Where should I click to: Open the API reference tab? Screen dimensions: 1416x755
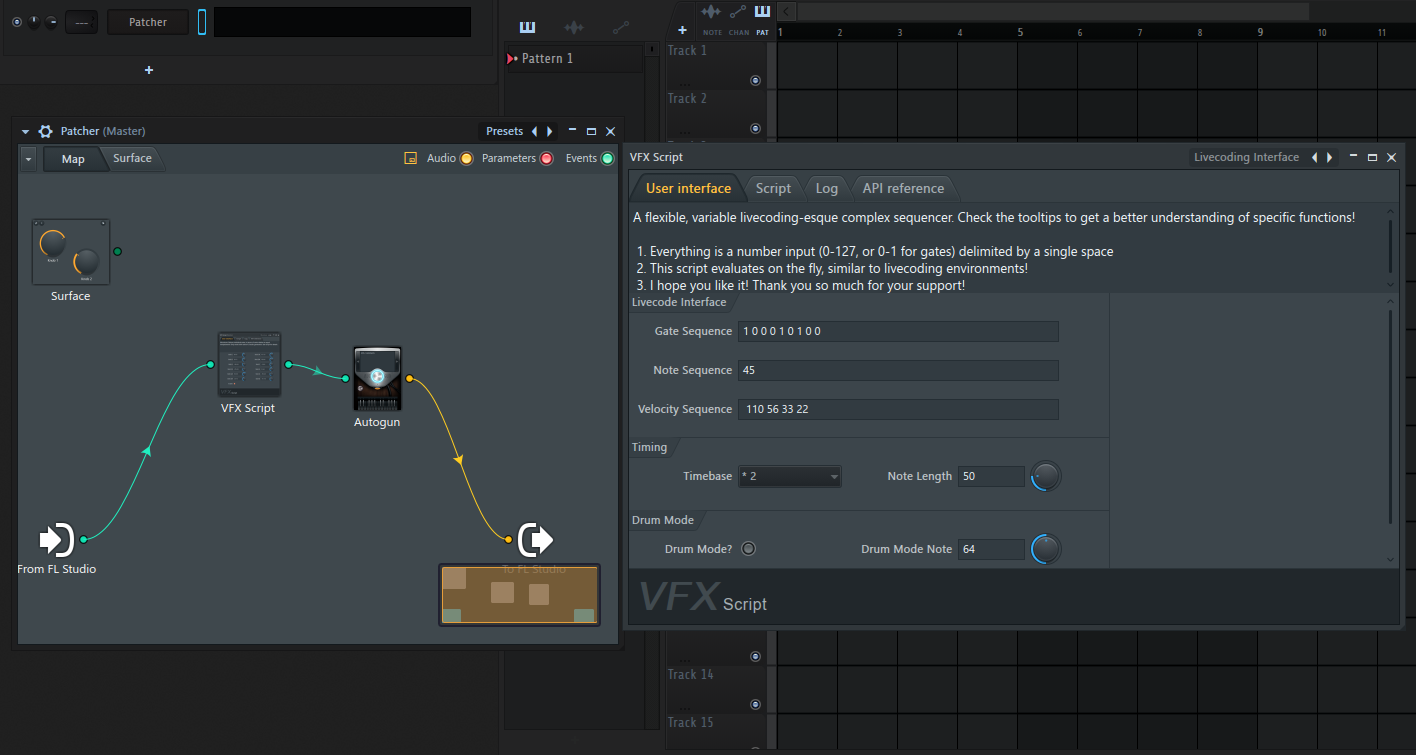pyautogui.click(x=903, y=188)
